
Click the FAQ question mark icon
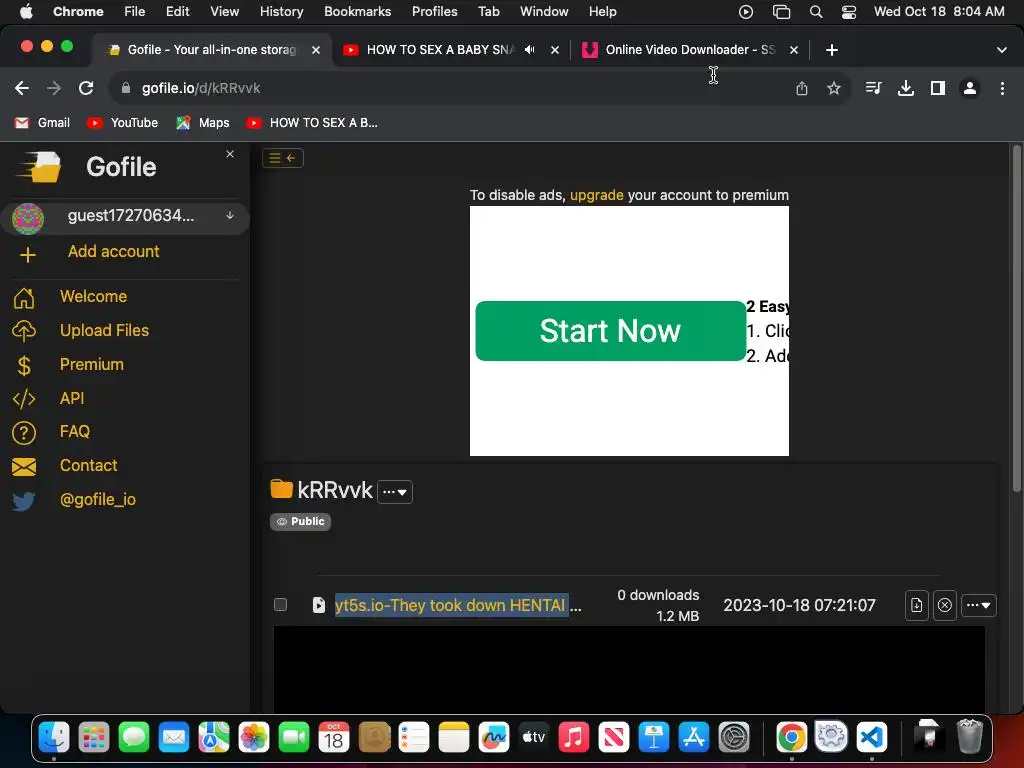pos(24,432)
